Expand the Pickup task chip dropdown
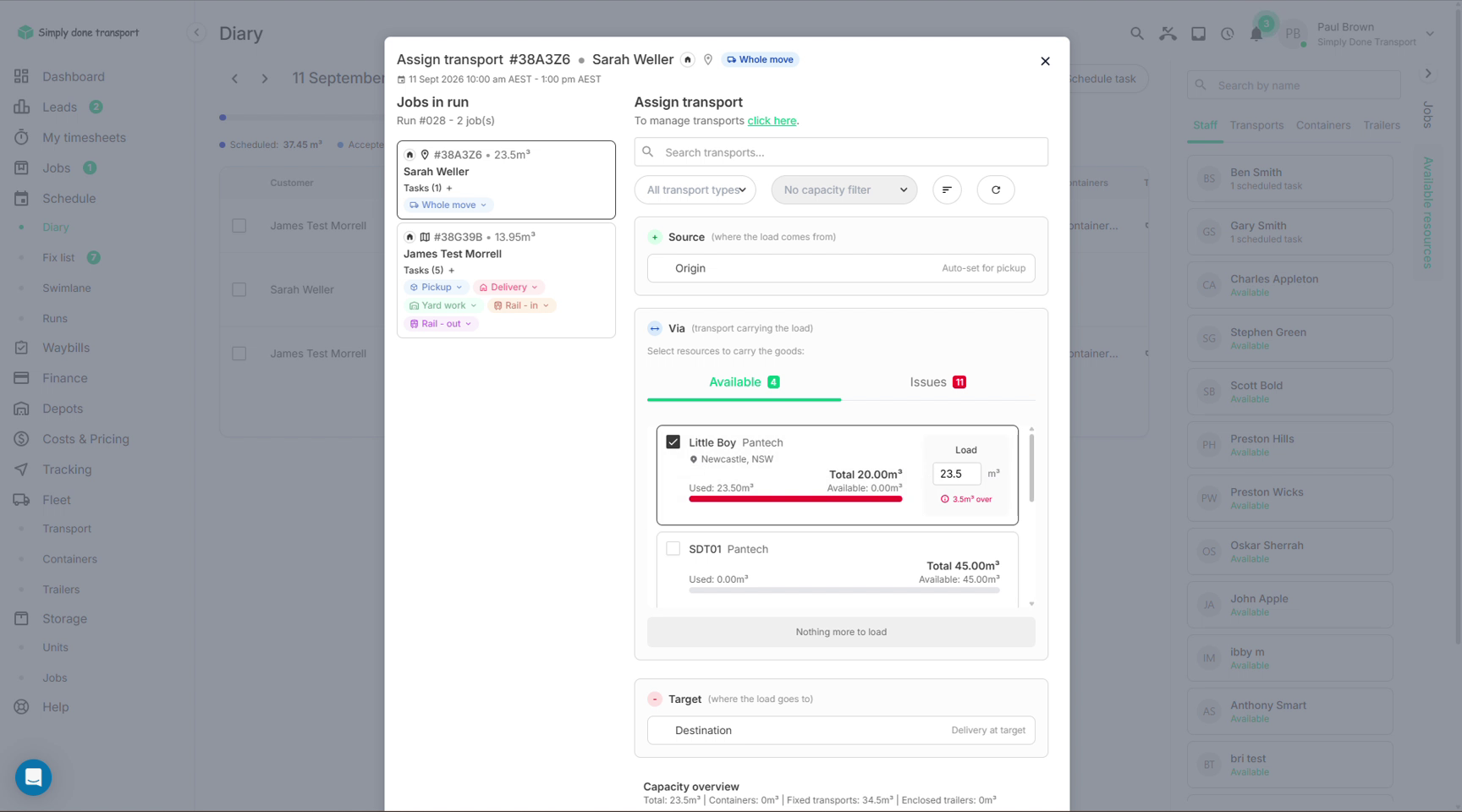The width and height of the screenshot is (1462, 812). (437, 287)
